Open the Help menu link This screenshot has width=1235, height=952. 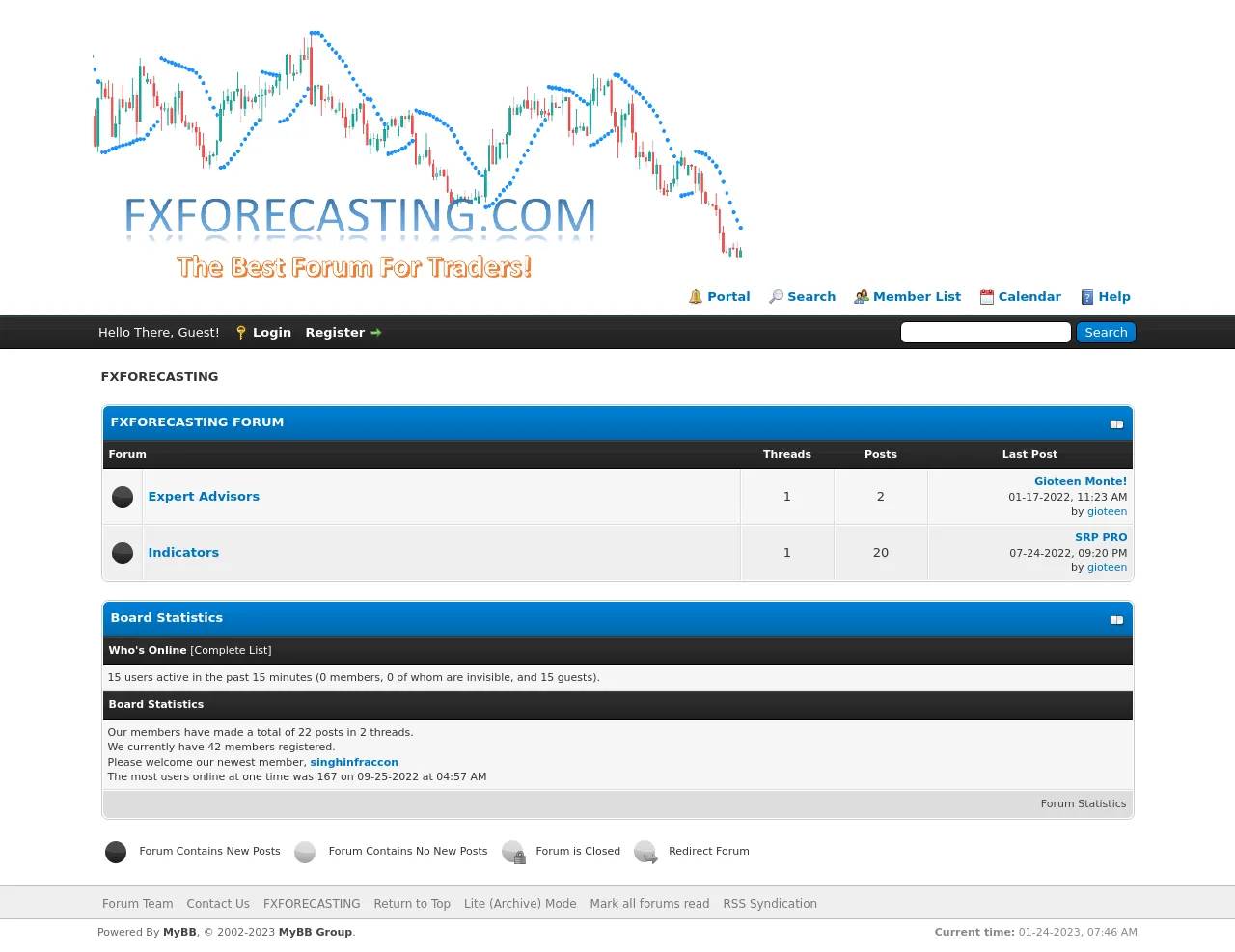point(1114,297)
